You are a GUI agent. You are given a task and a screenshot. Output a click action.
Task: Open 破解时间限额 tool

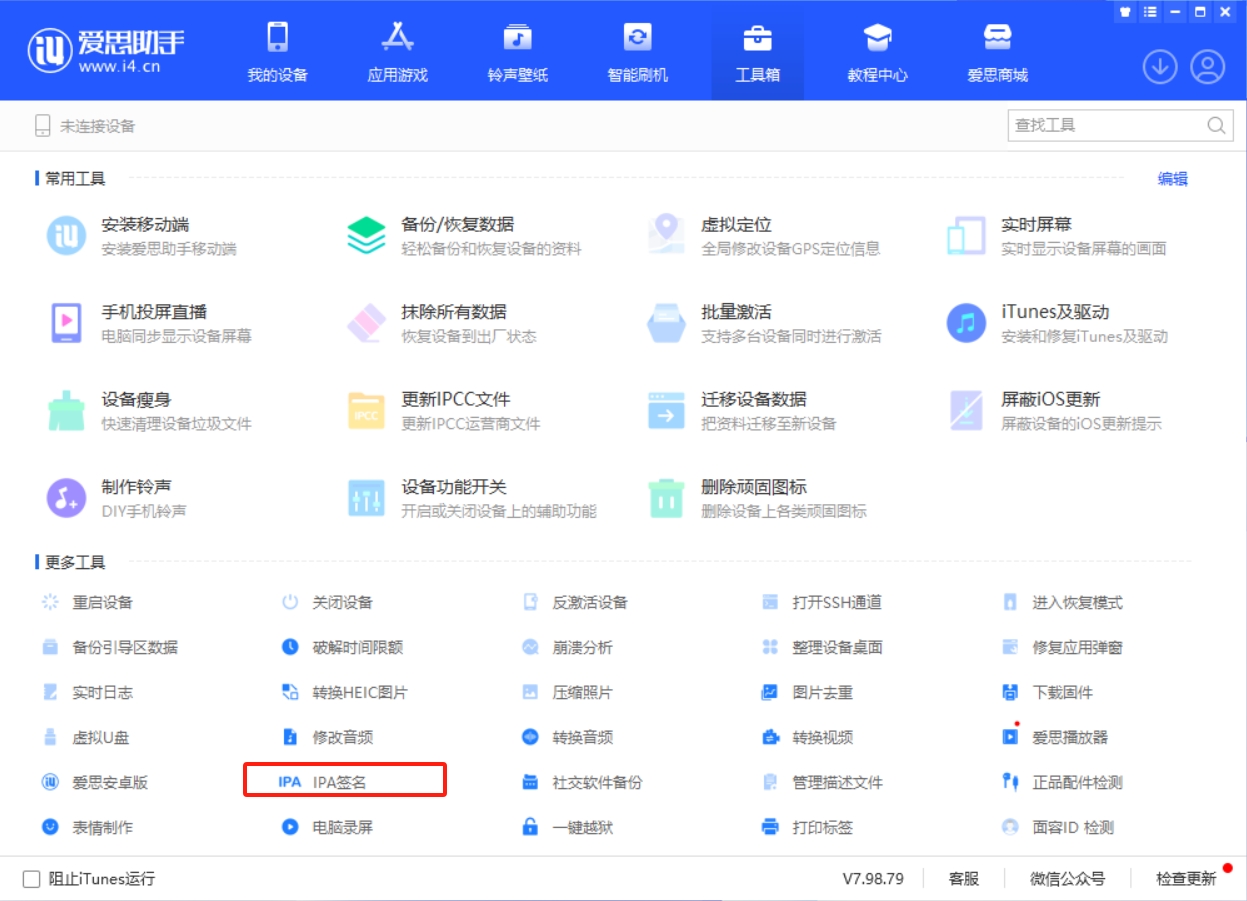point(342,648)
